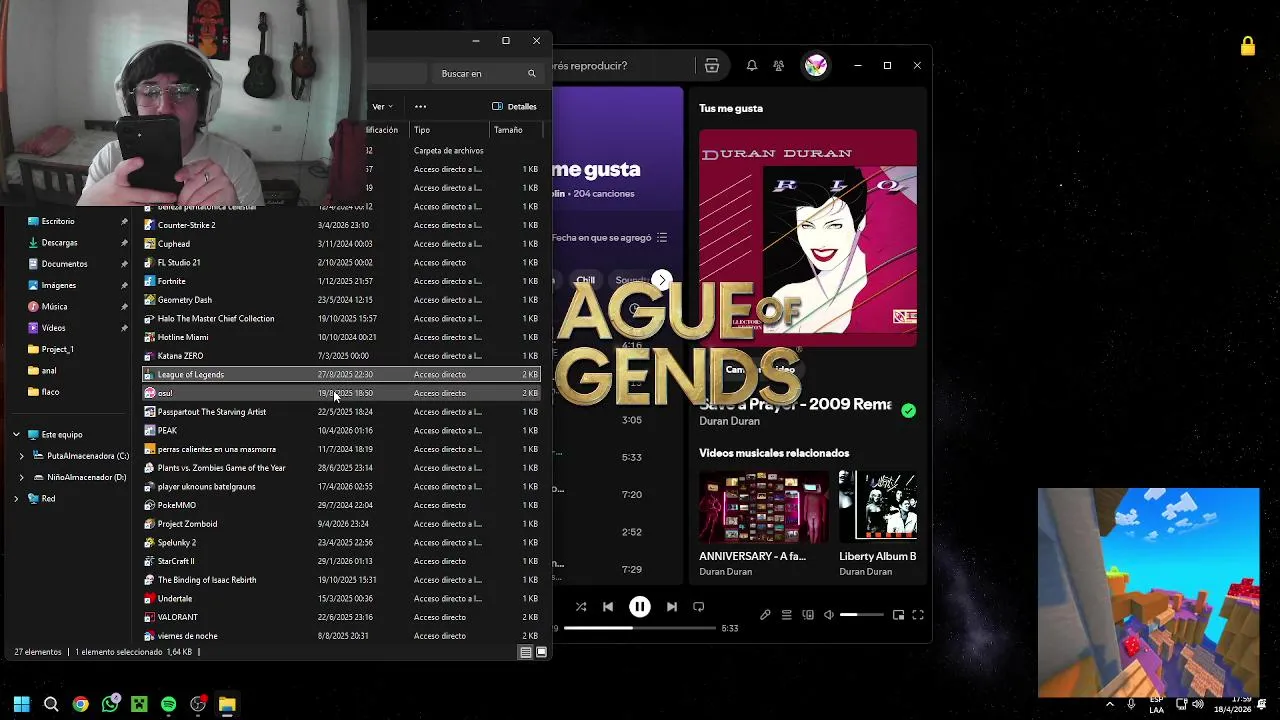Switch Explorer to details view icon

pyautogui.click(x=525, y=652)
